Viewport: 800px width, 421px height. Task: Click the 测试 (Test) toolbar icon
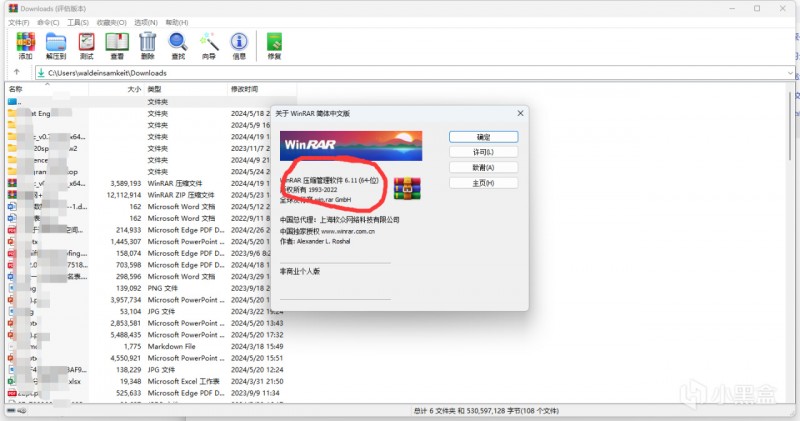click(86, 46)
